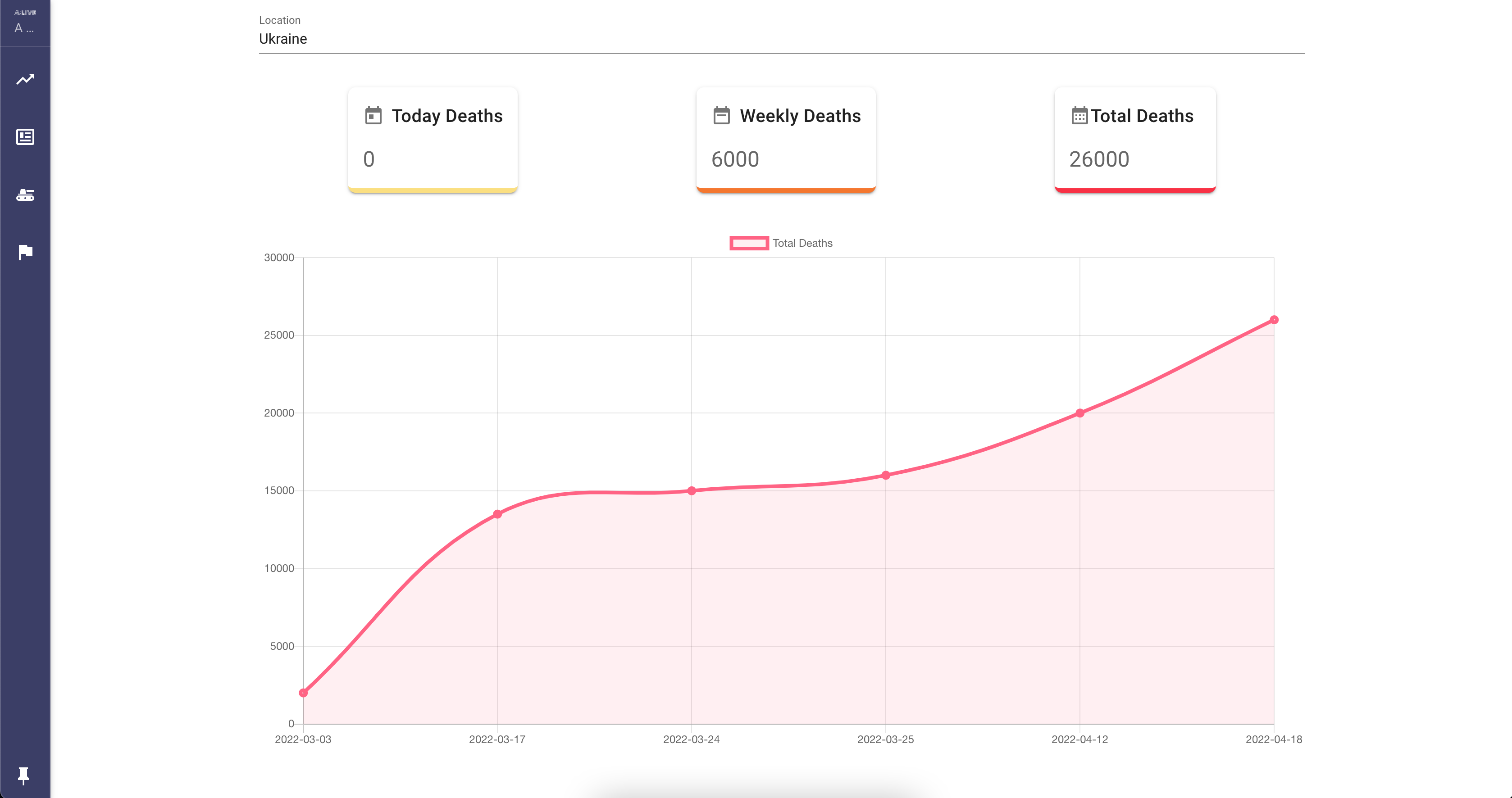Click the Weekly Deaths calendar icon
The width and height of the screenshot is (1512, 798).
[721, 116]
